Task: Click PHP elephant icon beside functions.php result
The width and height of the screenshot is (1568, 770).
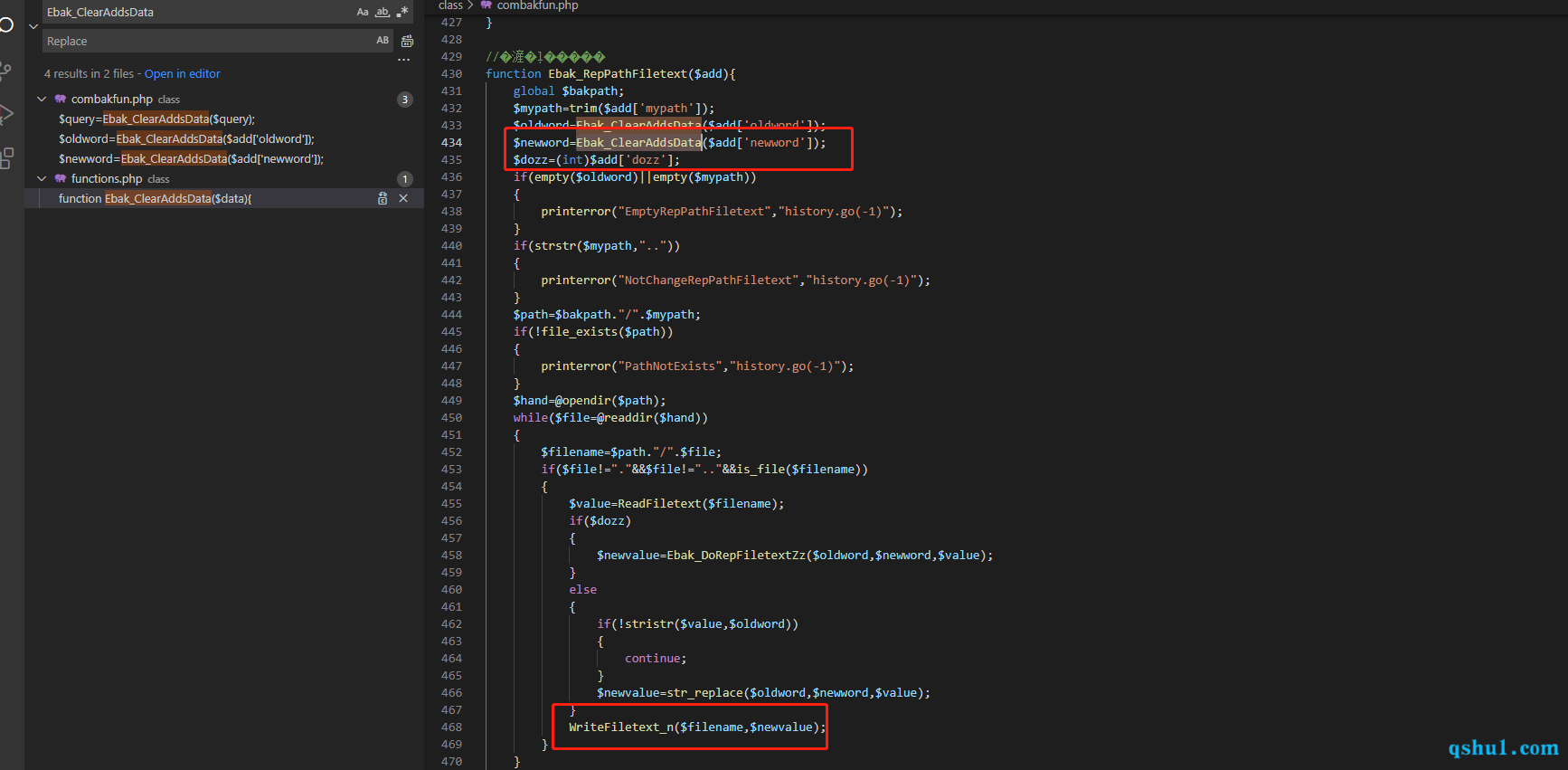Action: tap(61, 178)
